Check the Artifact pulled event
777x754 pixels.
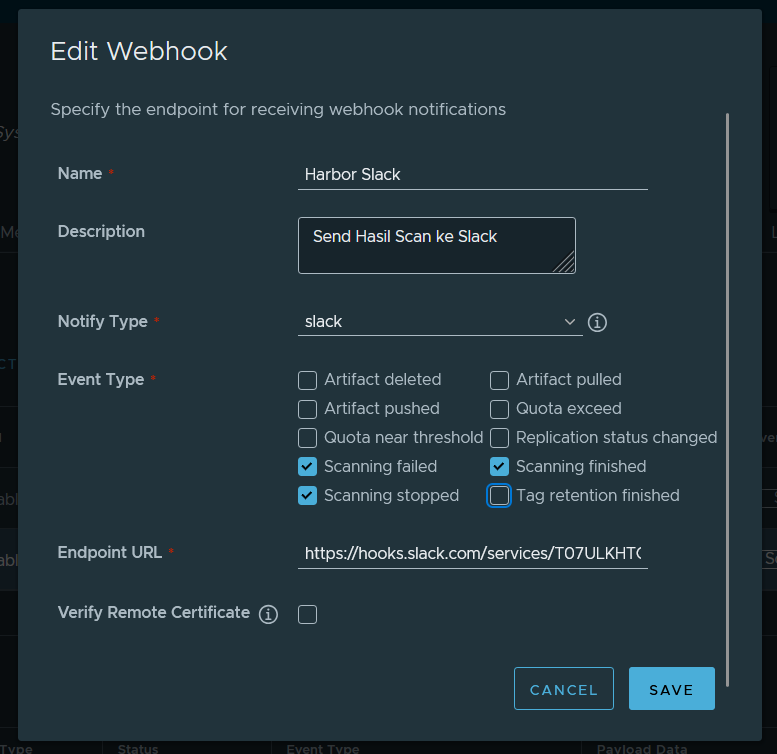pos(499,380)
